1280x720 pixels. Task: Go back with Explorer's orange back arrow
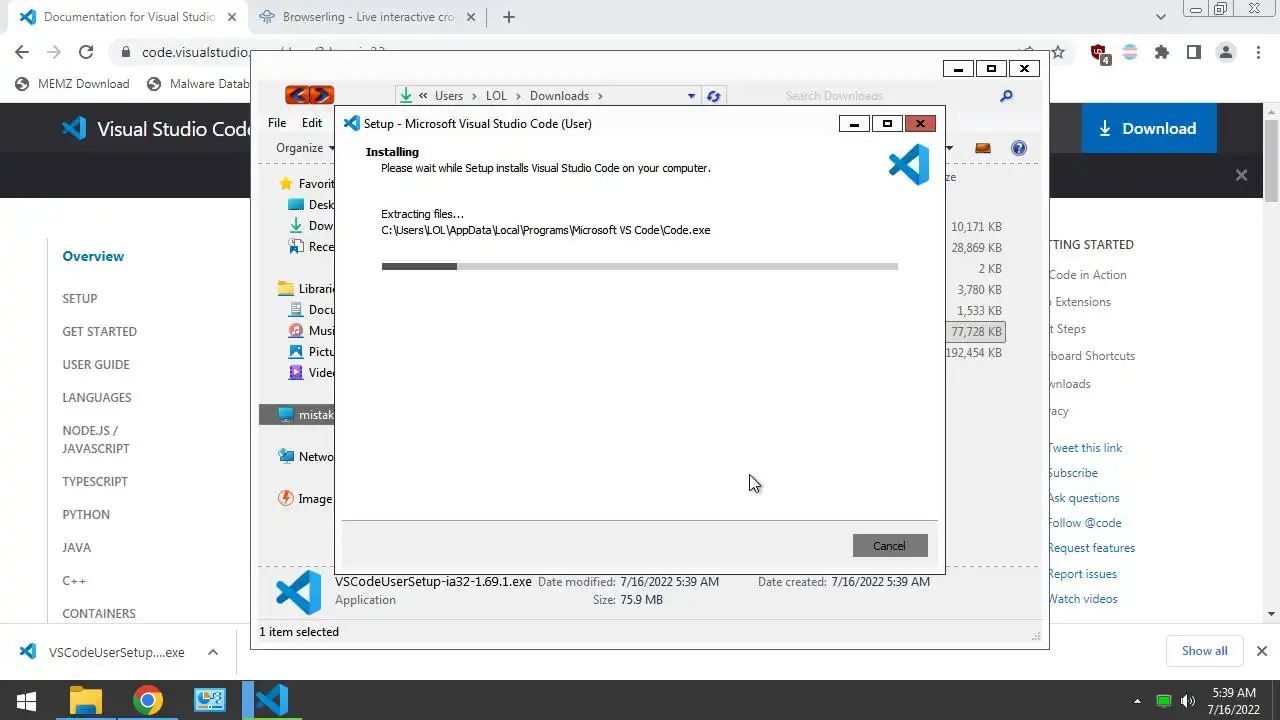297,95
